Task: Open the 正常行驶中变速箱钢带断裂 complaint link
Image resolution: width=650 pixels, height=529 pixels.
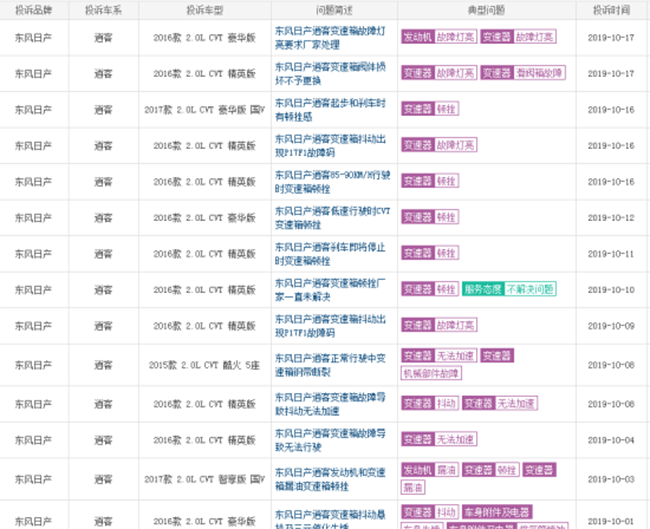Action: click(x=330, y=365)
